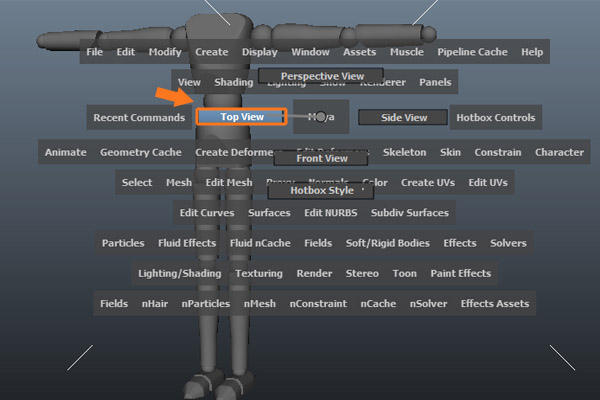The width and height of the screenshot is (600, 400).
Task: Open the Shading panel menu
Action: tap(234, 82)
